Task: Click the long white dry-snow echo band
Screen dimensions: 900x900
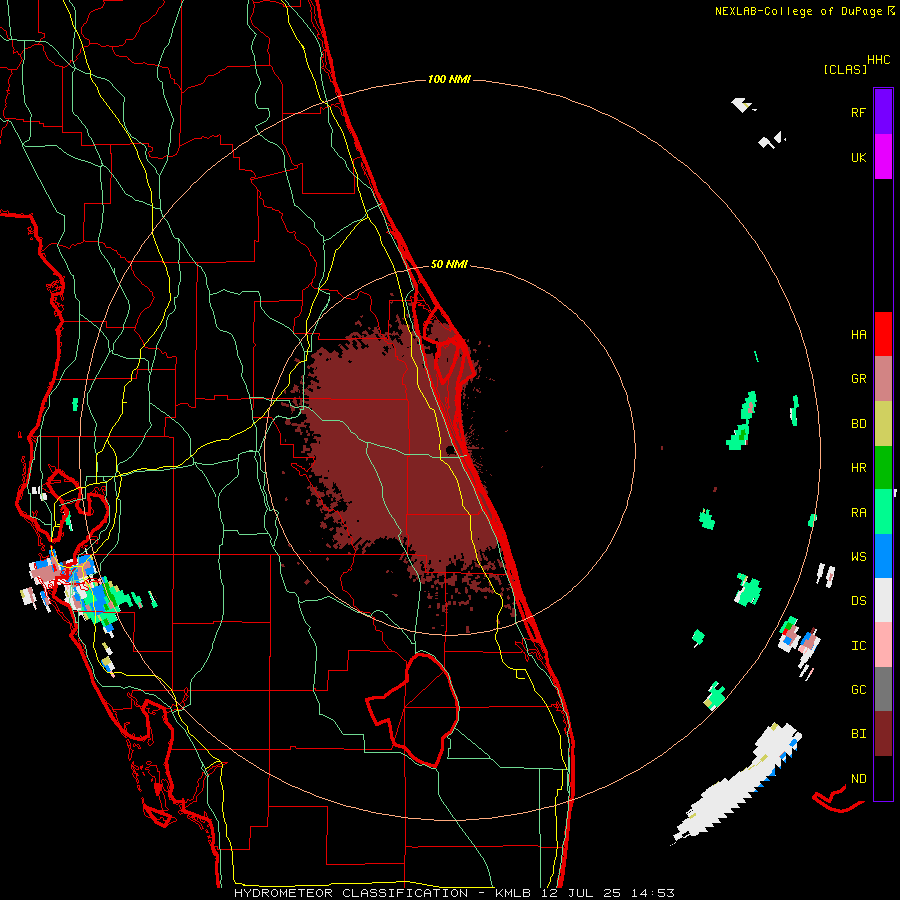Action: pos(738,783)
